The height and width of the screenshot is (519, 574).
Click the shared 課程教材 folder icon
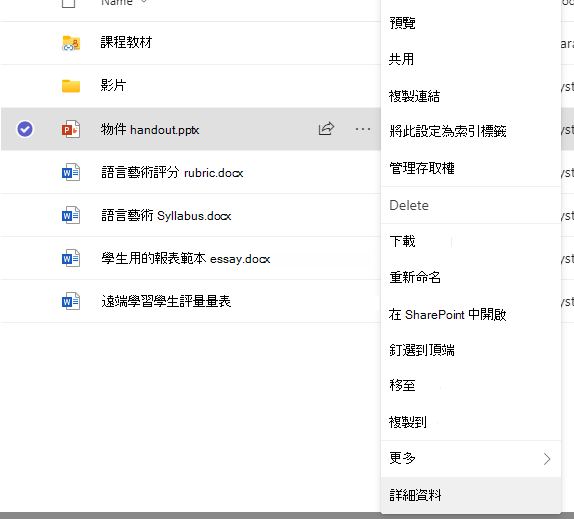pos(71,43)
